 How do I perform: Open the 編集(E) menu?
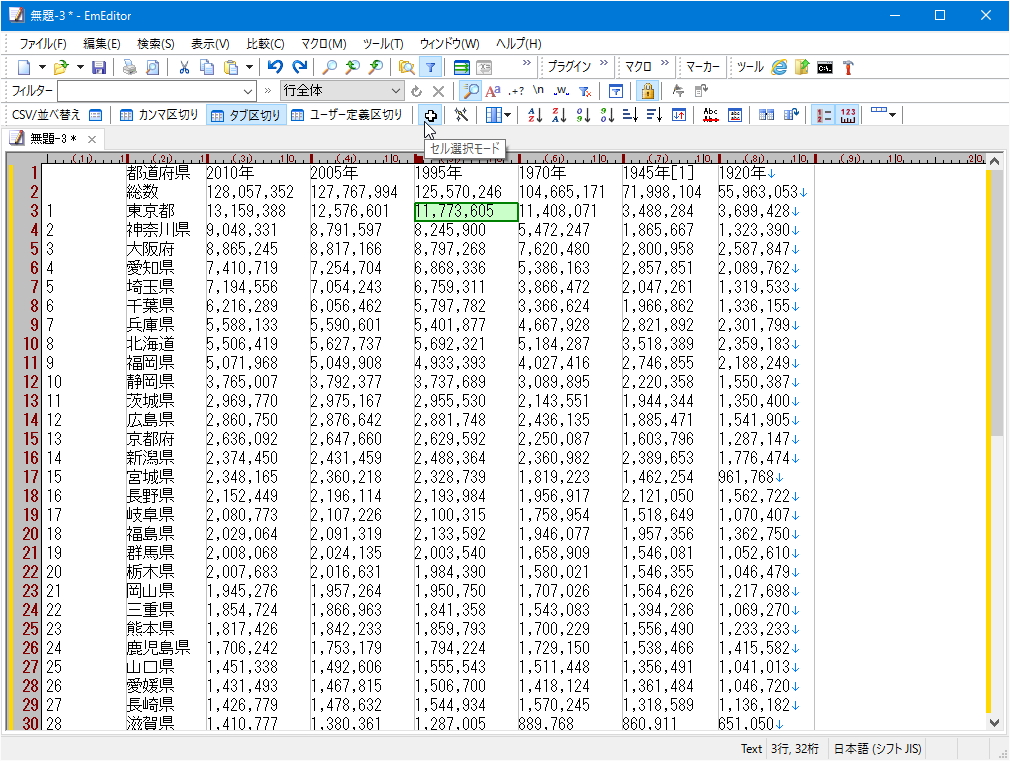[102, 44]
